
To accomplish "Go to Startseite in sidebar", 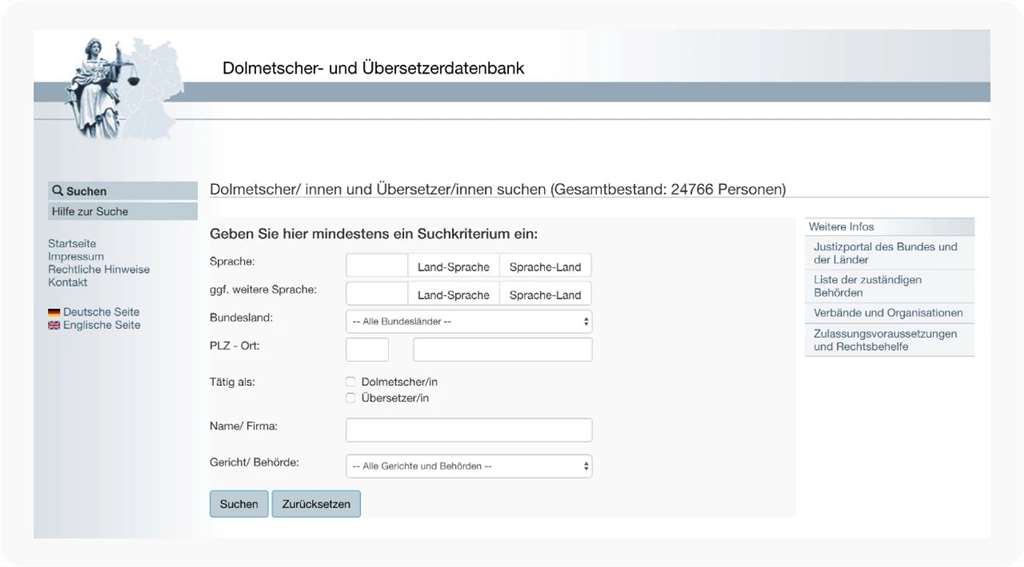I will pos(72,244).
